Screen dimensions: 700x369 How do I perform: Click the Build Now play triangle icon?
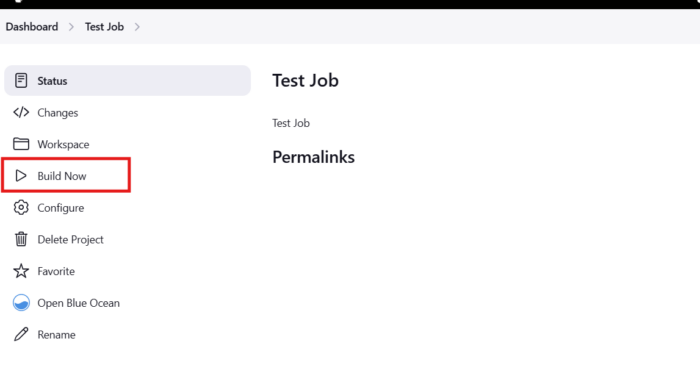(x=21, y=176)
